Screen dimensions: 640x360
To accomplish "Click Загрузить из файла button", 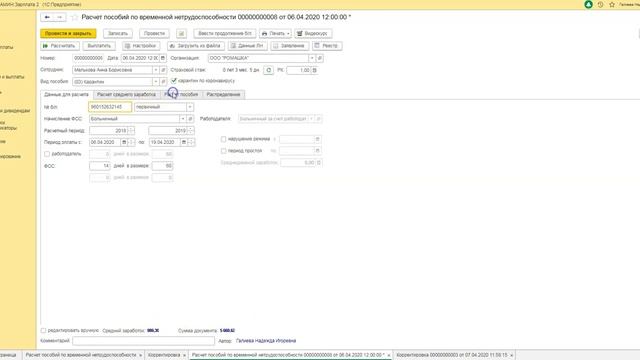I will 196,46.
